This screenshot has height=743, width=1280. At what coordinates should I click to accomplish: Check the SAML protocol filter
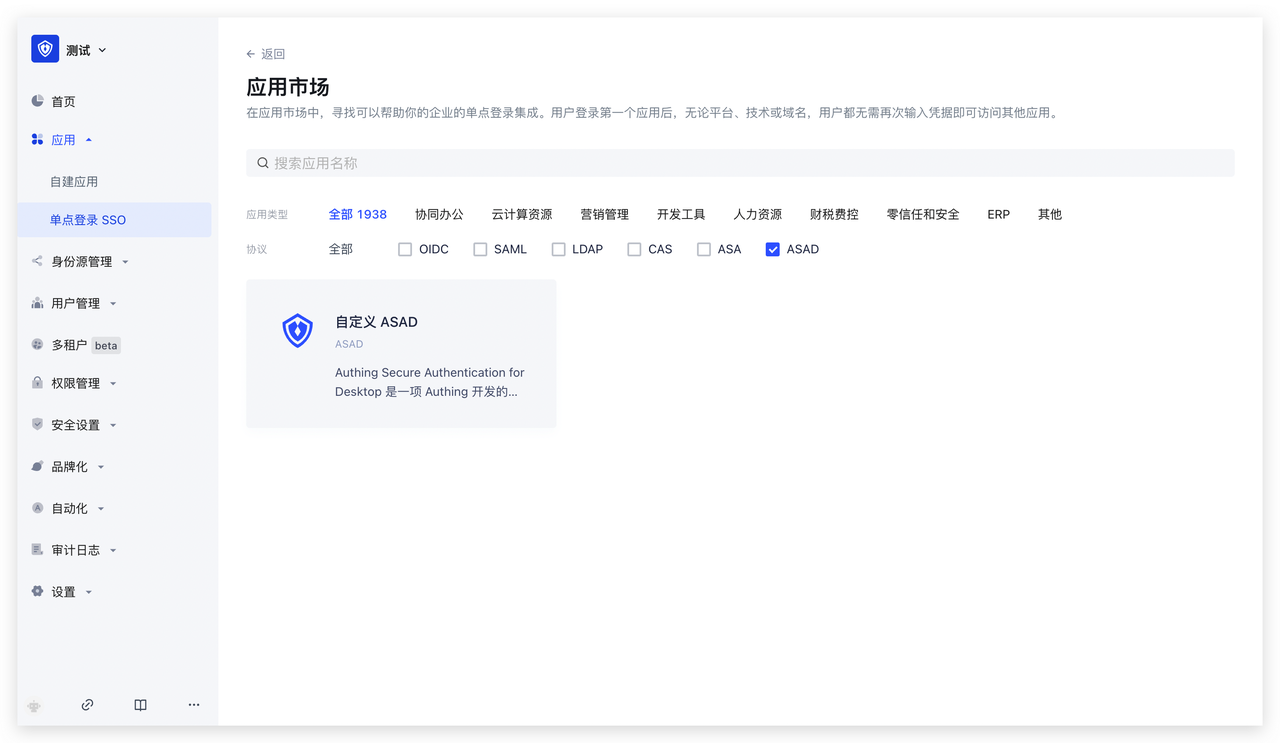(480, 249)
